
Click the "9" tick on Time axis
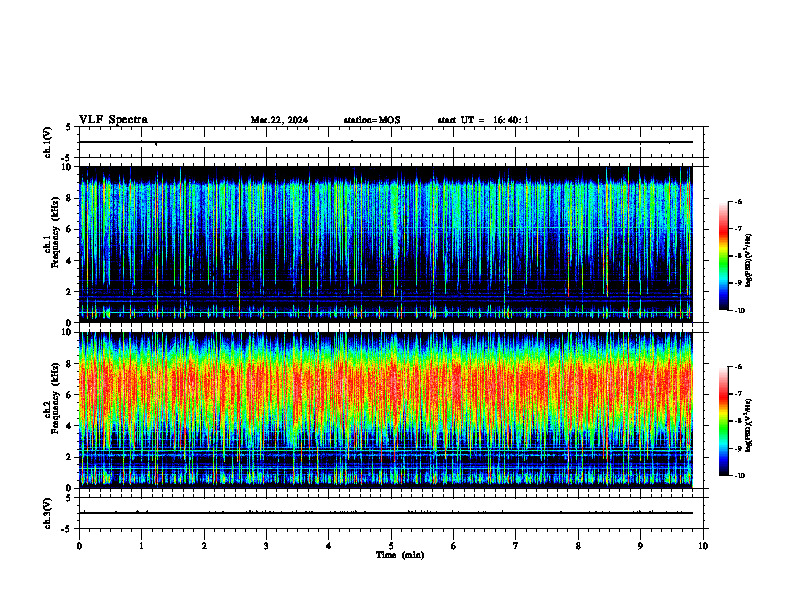[640, 546]
